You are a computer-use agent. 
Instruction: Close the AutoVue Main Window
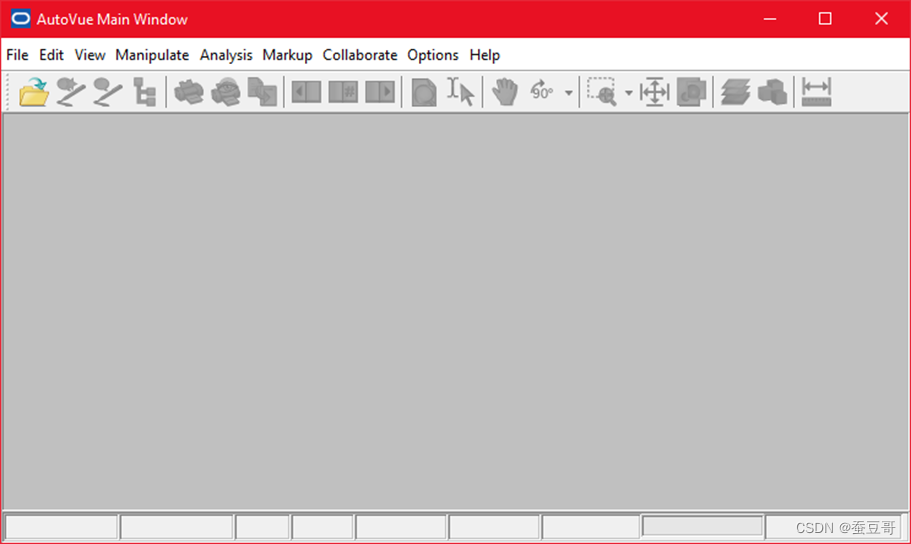[881, 19]
